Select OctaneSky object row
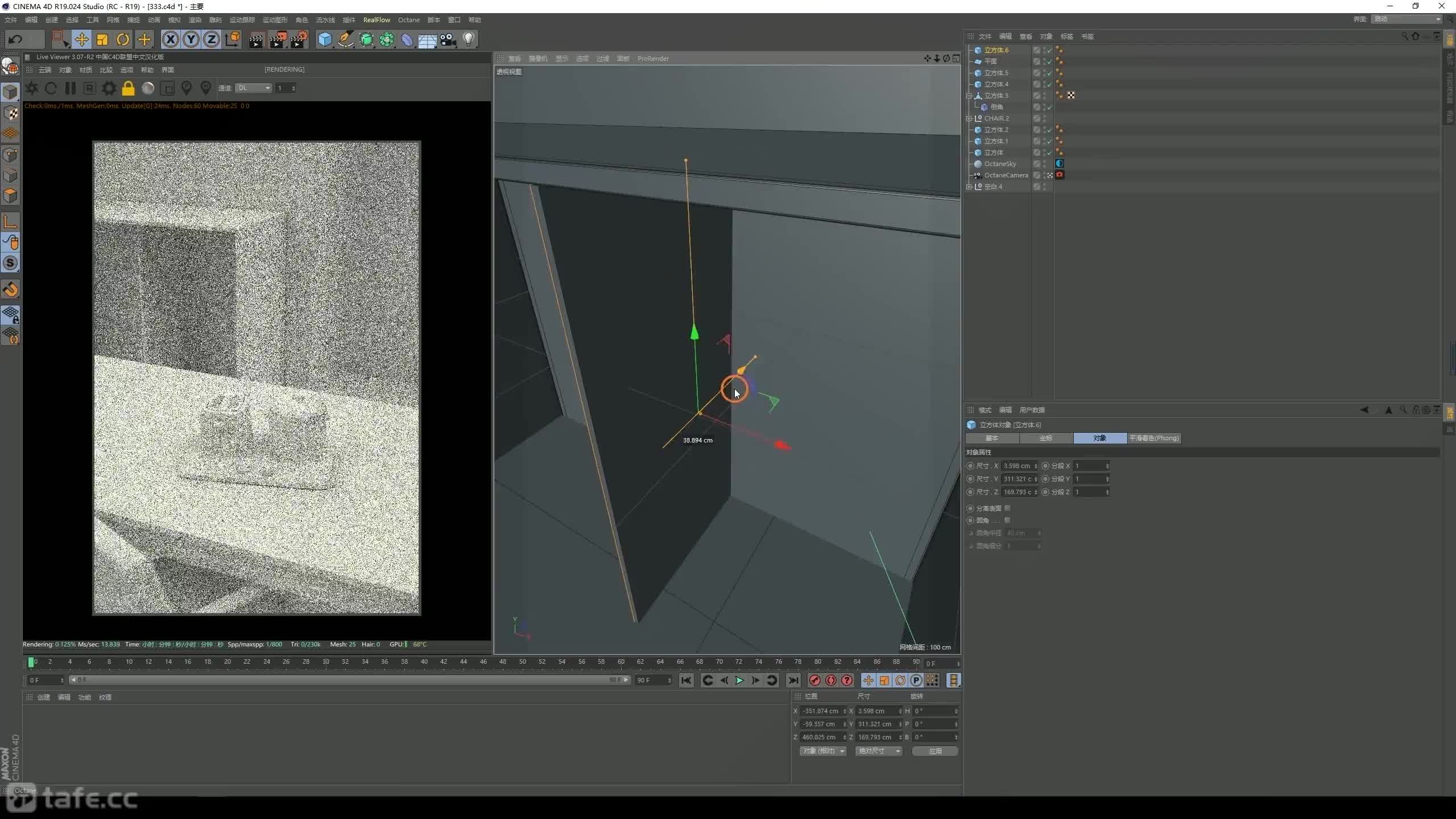1456x819 pixels. 1000,164
